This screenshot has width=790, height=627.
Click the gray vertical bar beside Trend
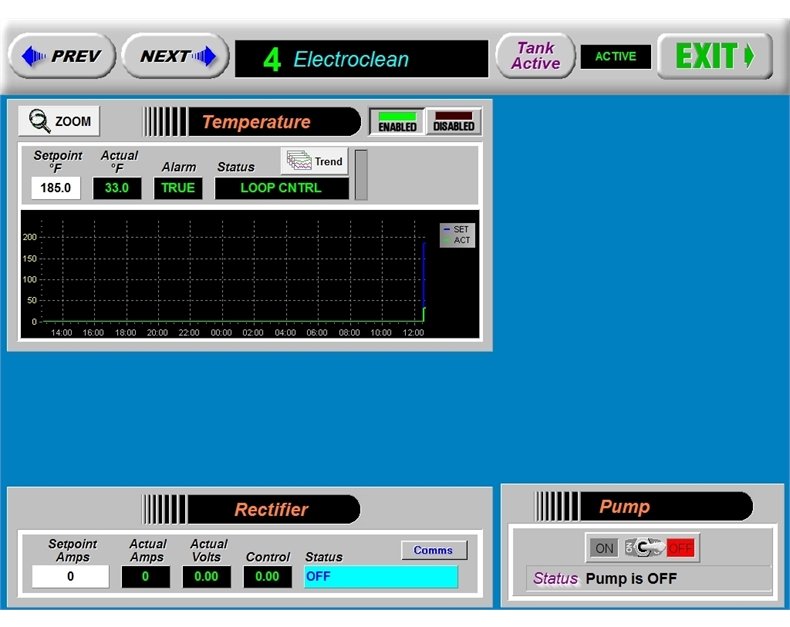pyautogui.click(x=361, y=174)
